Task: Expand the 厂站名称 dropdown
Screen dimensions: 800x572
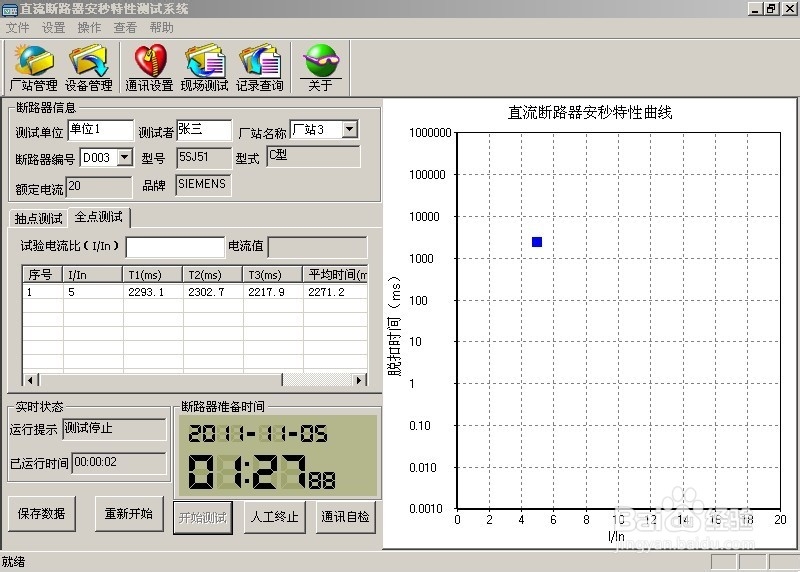Action: (349, 129)
